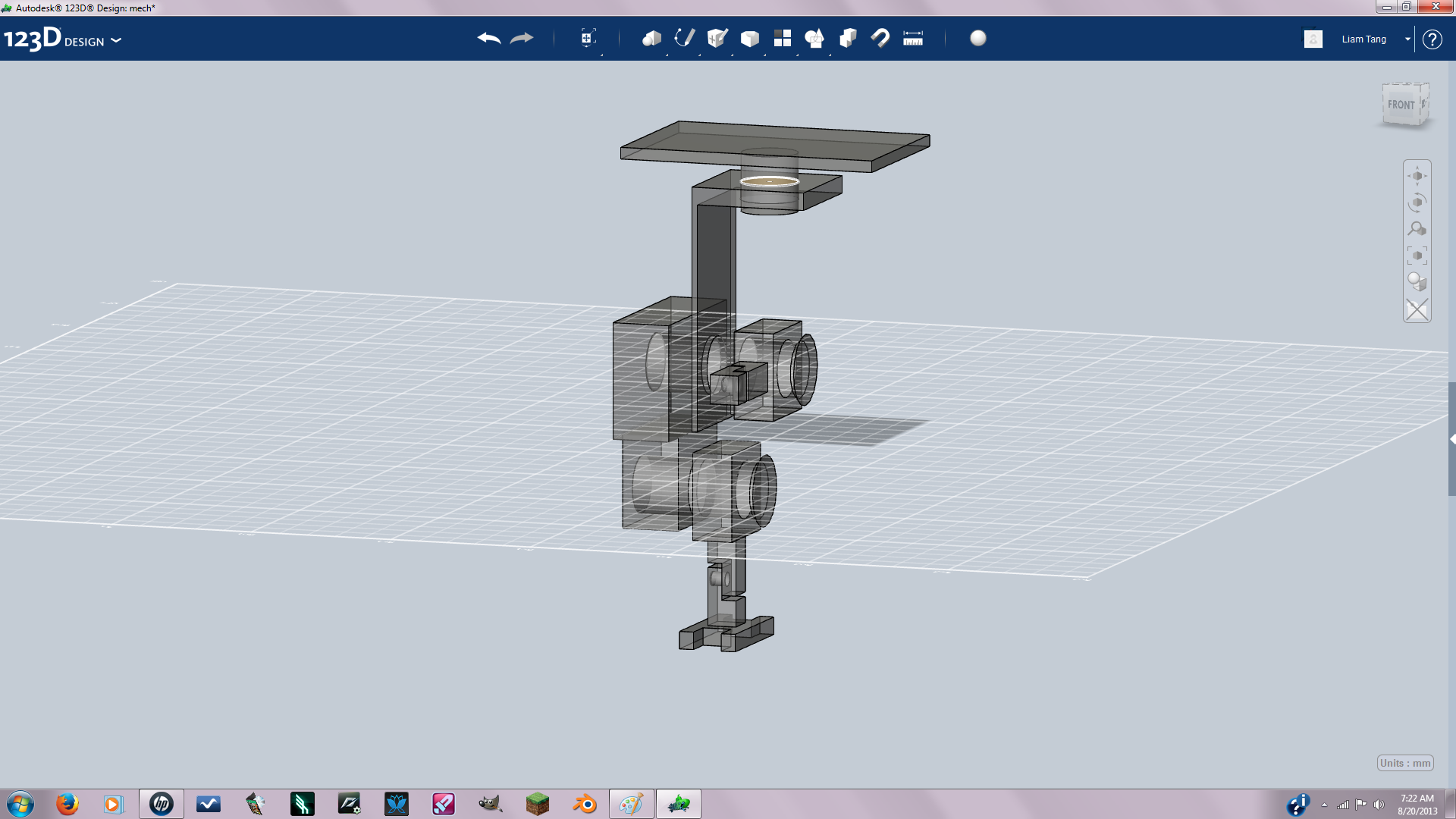This screenshot has width=1456, height=819.
Task: Toggle the Snap magnet tool
Action: pyautogui.click(x=880, y=38)
